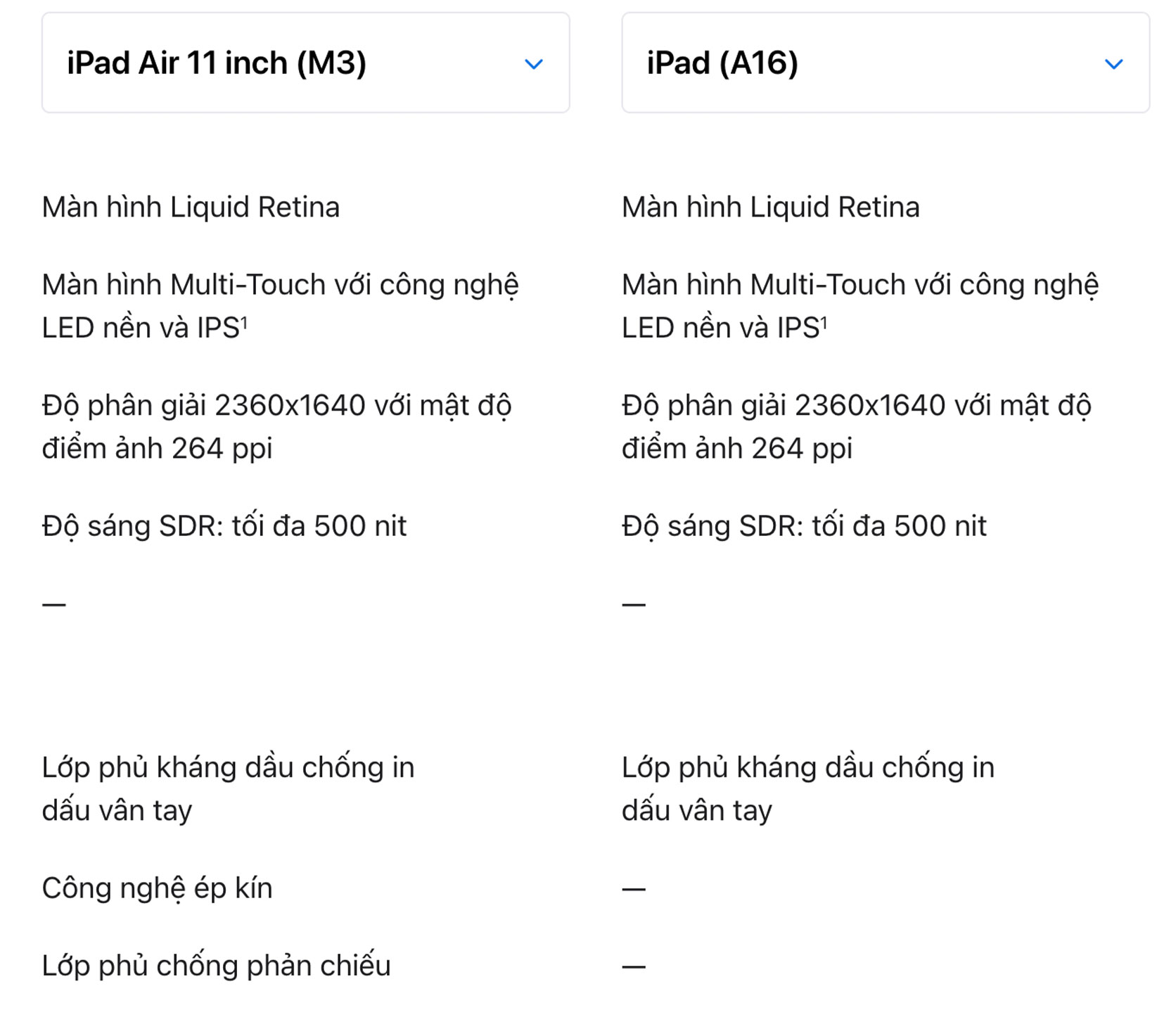Click 'Độ sáng SDR: tối đa 500 nit' under iPad (A16)
Viewport: 1176px width, 1010px height.
tap(804, 527)
